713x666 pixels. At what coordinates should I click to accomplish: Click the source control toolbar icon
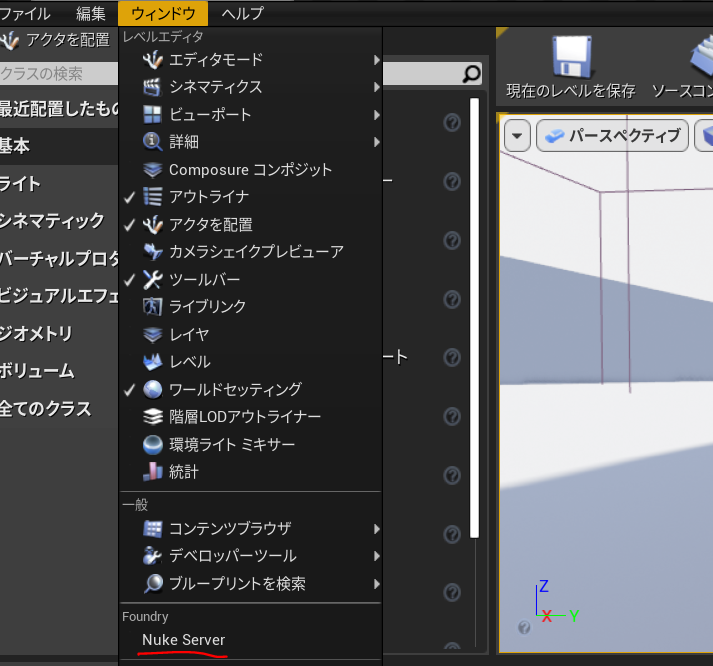(701, 57)
